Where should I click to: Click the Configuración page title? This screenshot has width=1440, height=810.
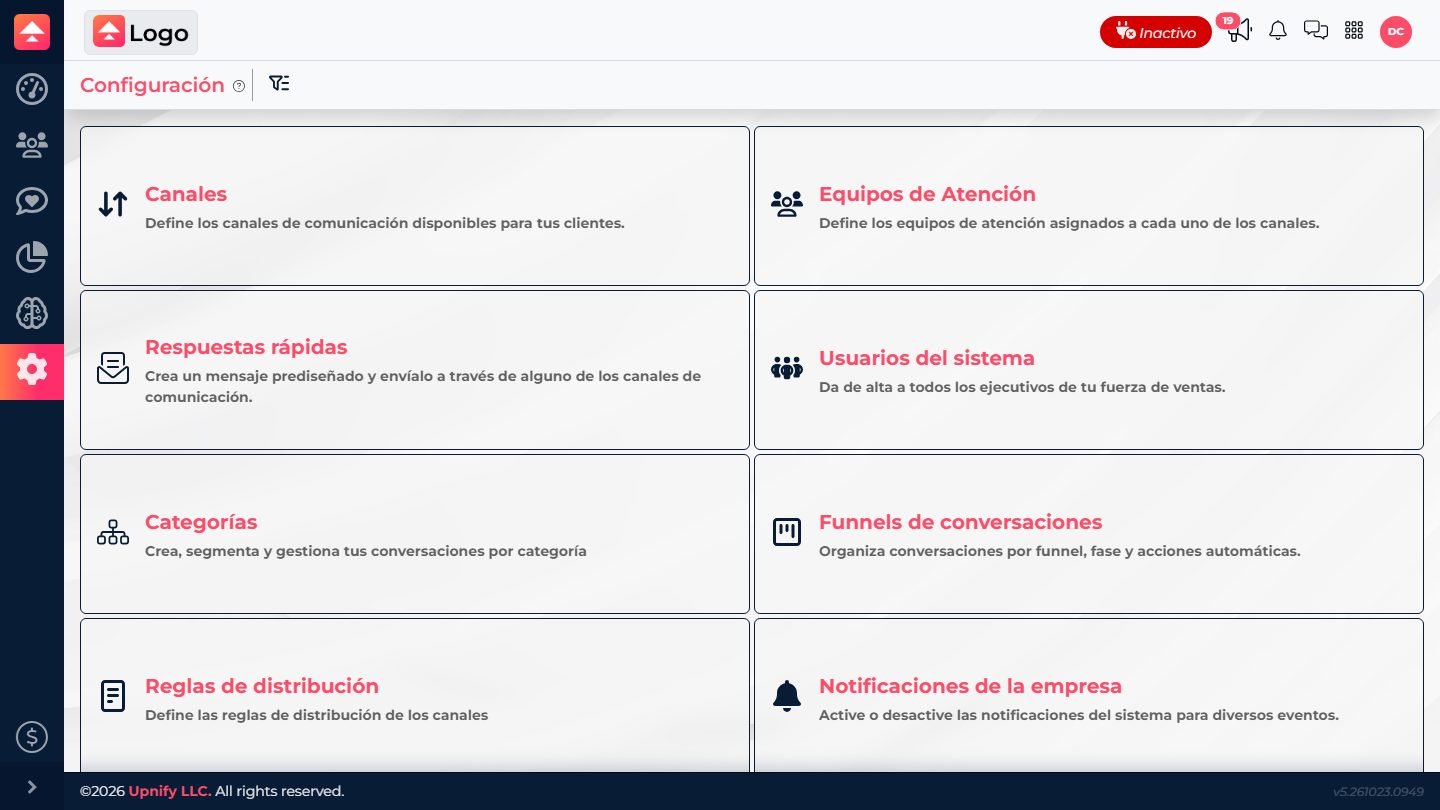[152, 85]
